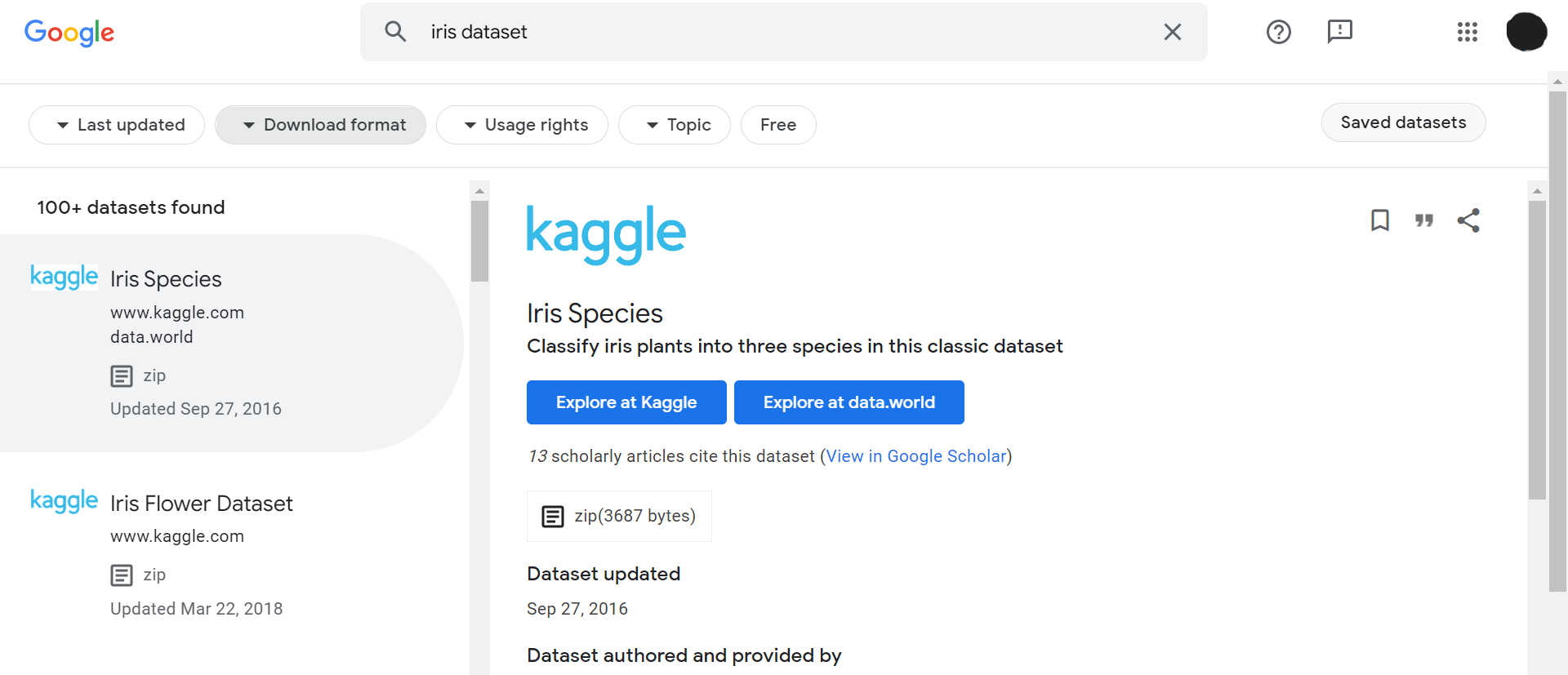This screenshot has width=1568, height=675.
Task: Clear the search query text
Action: click(1173, 32)
